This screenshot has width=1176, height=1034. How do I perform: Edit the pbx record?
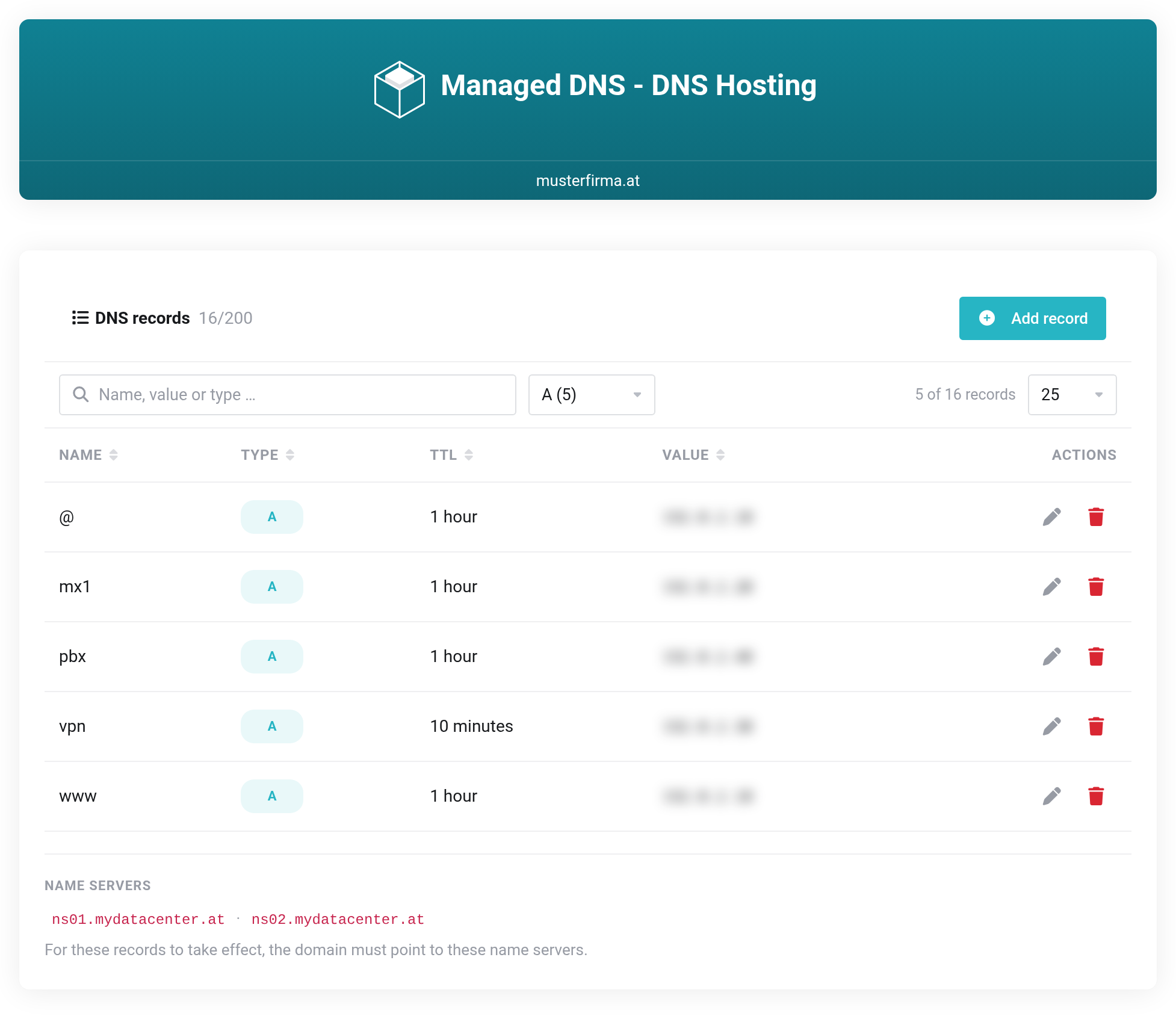[1051, 657]
